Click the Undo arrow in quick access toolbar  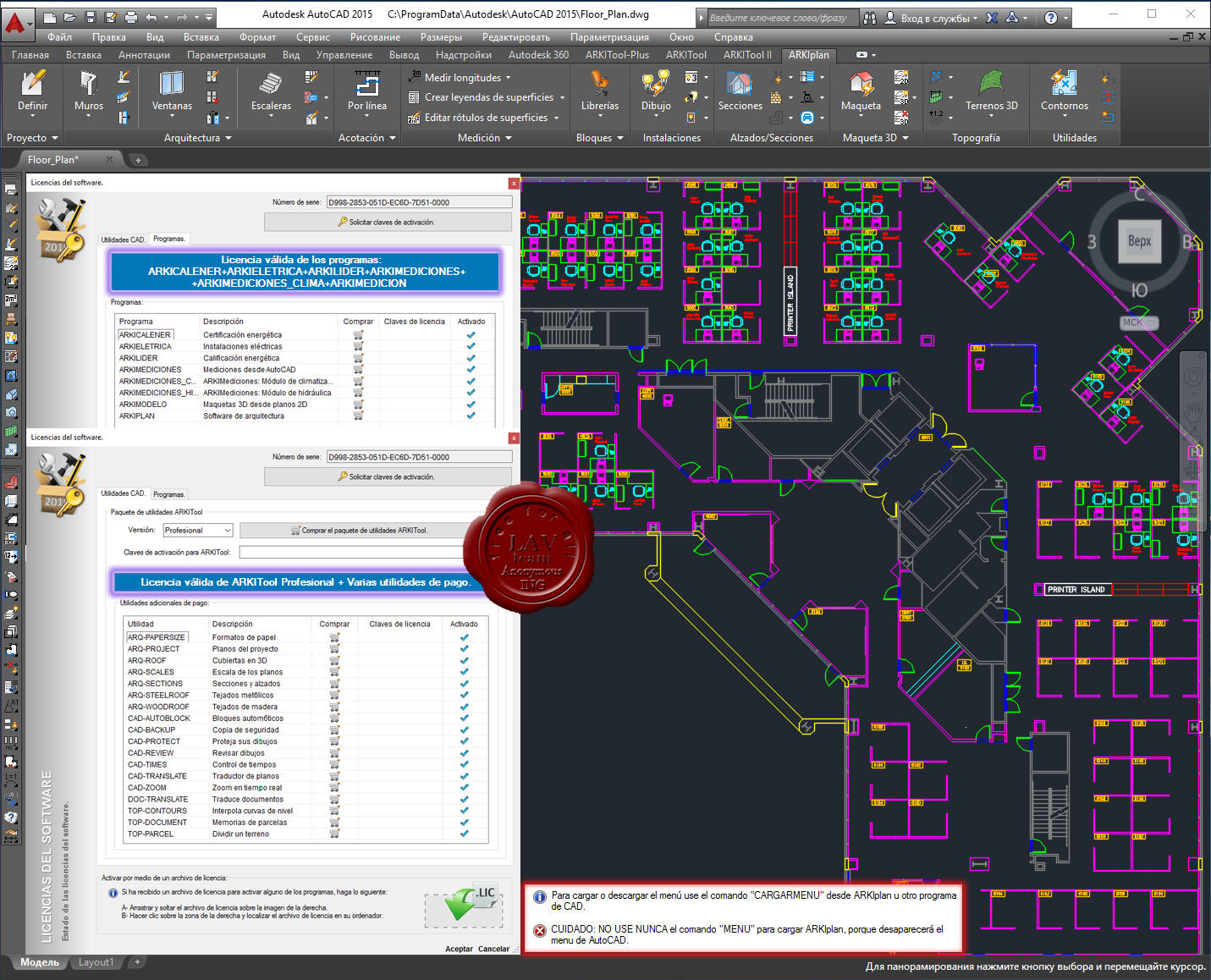[x=151, y=17]
